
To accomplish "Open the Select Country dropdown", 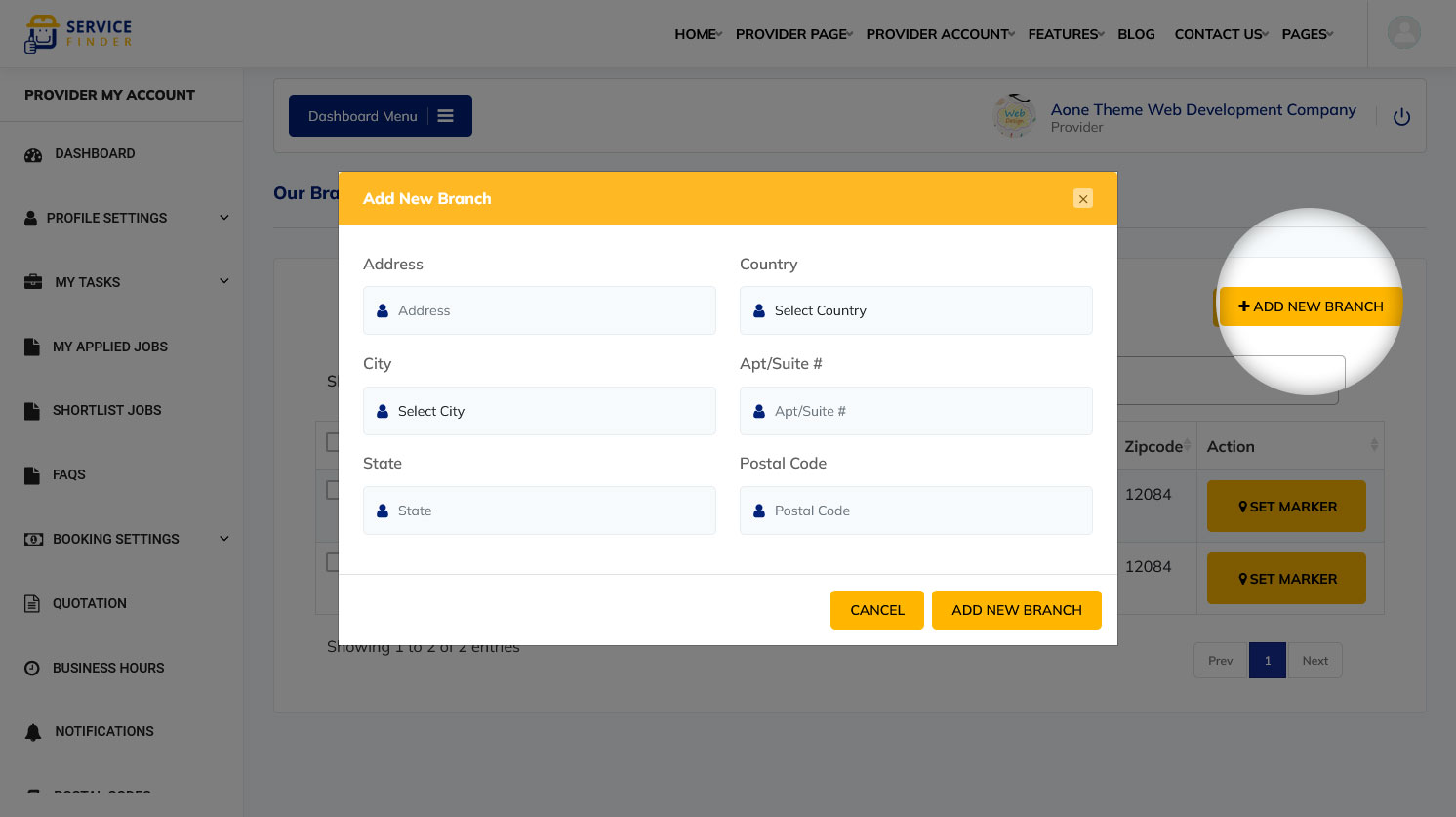I will (x=915, y=310).
